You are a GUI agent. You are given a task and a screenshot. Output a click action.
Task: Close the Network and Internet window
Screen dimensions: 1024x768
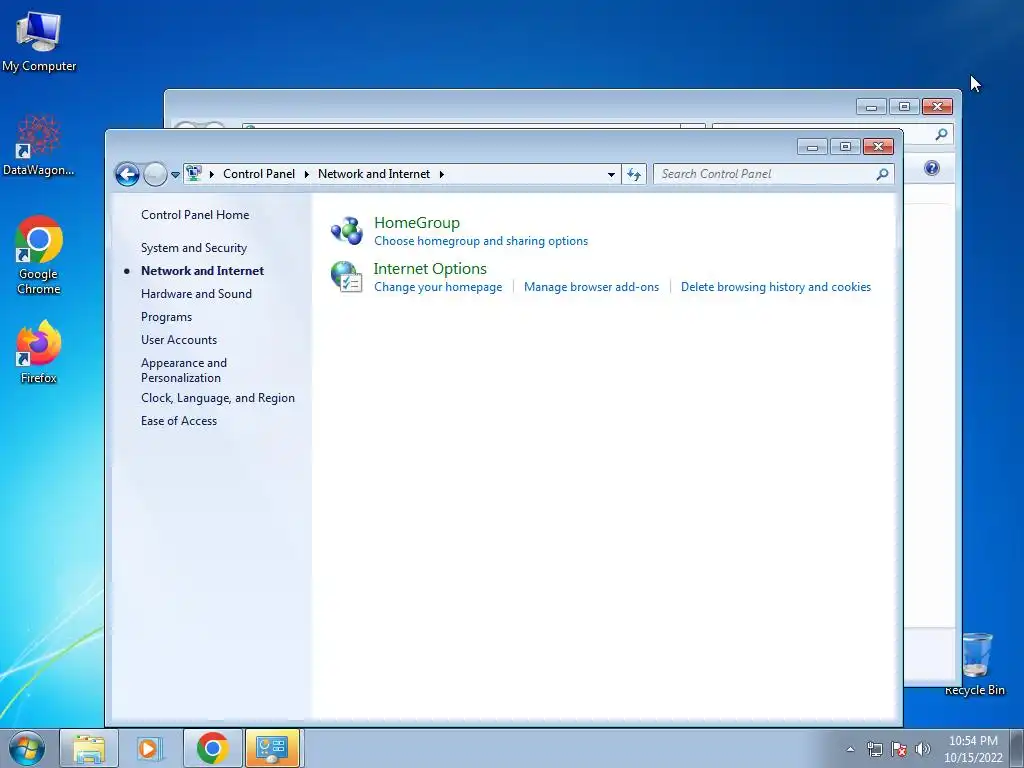878,147
